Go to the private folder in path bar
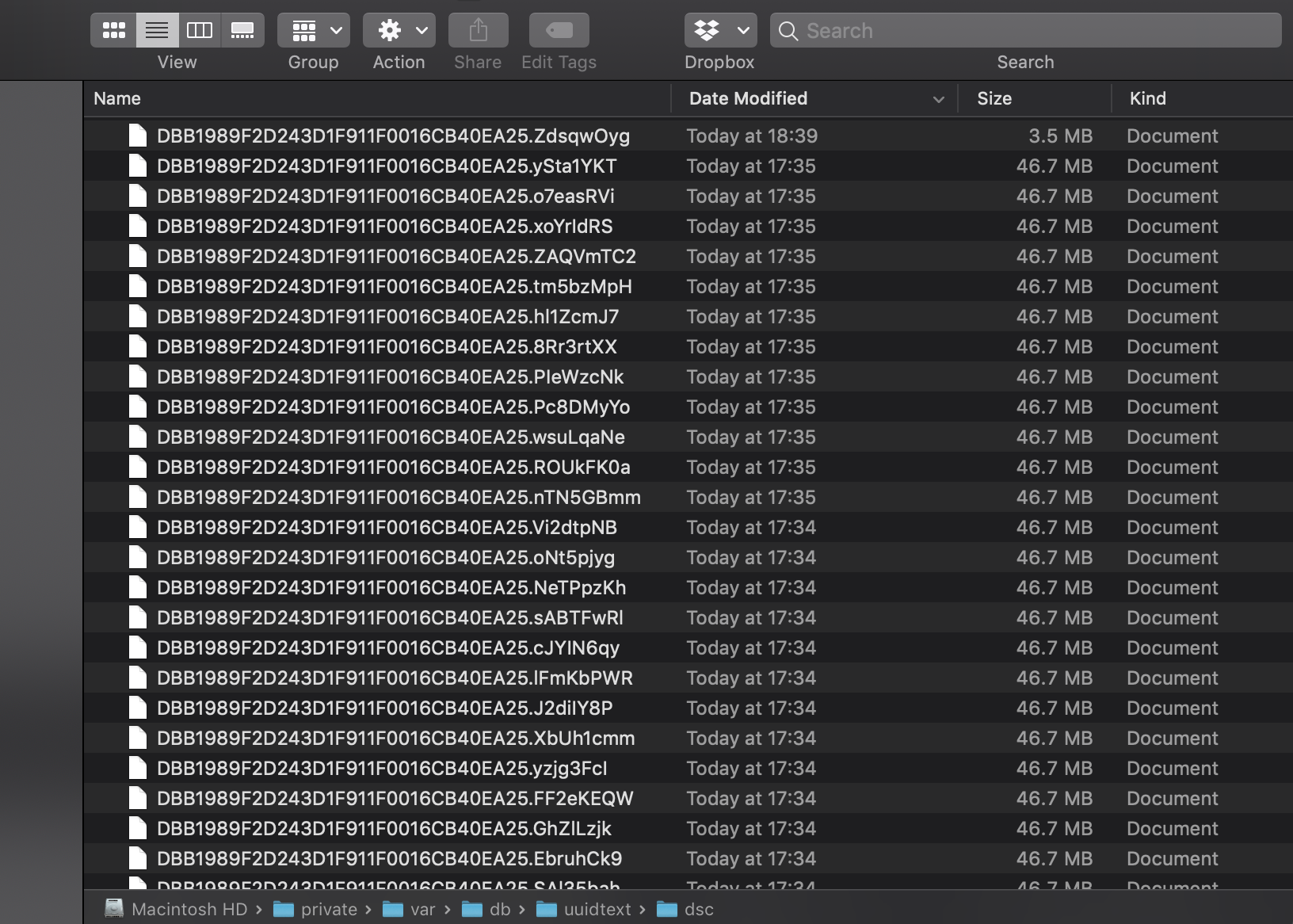Viewport: 1293px width, 924px height. pyautogui.click(x=328, y=909)
